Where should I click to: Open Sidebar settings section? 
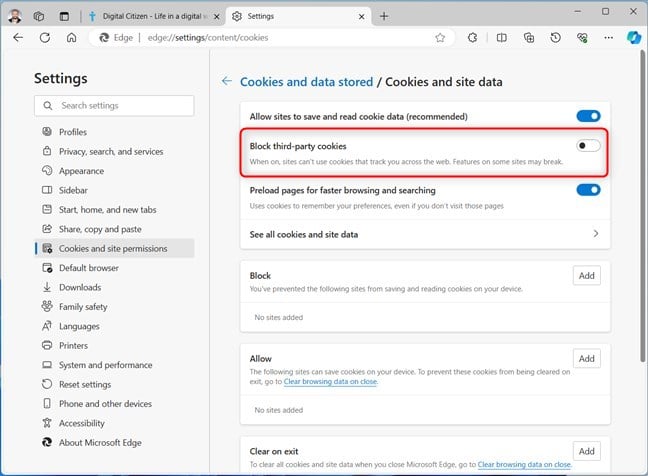coord(114,190)
